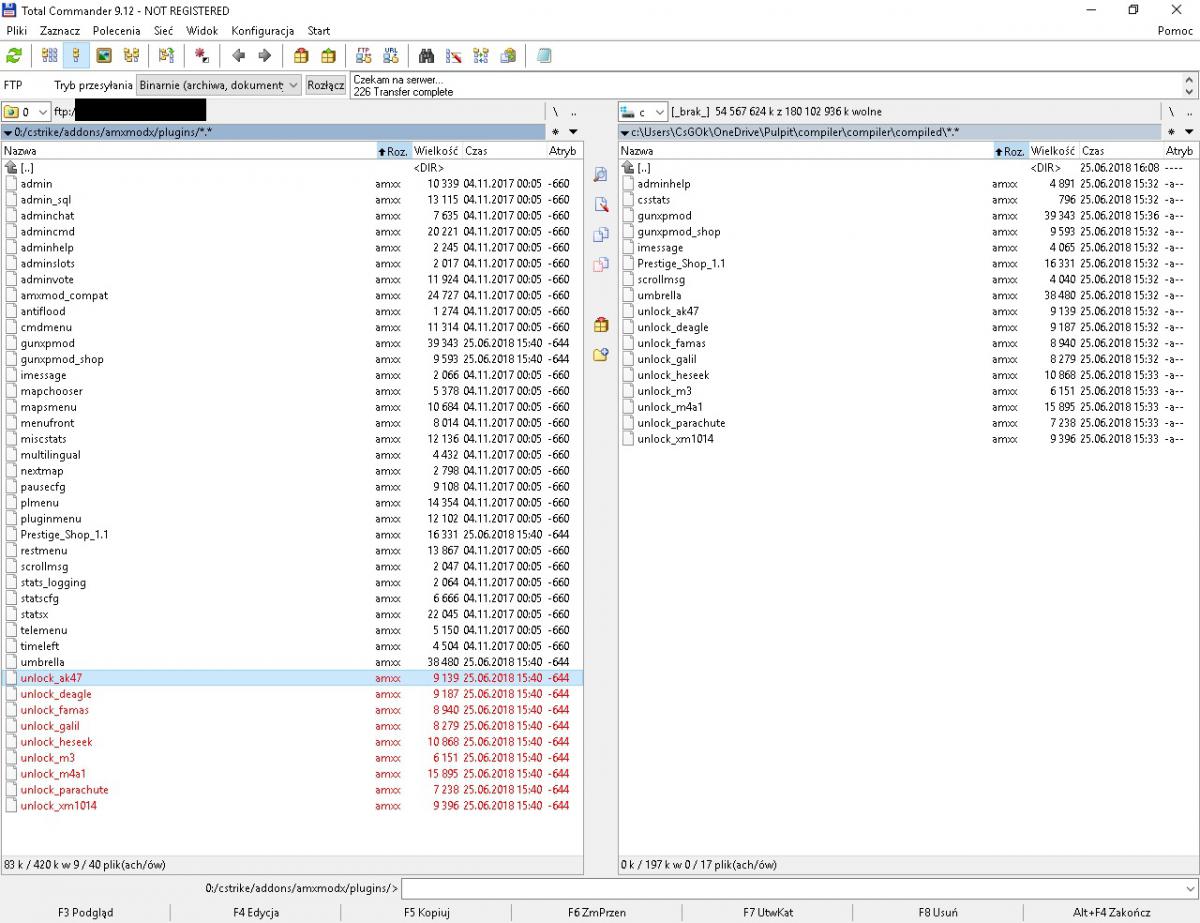Click the Rozłącz disconnect button
This screenshot has height=923, width=1200.
pos(326,85)
